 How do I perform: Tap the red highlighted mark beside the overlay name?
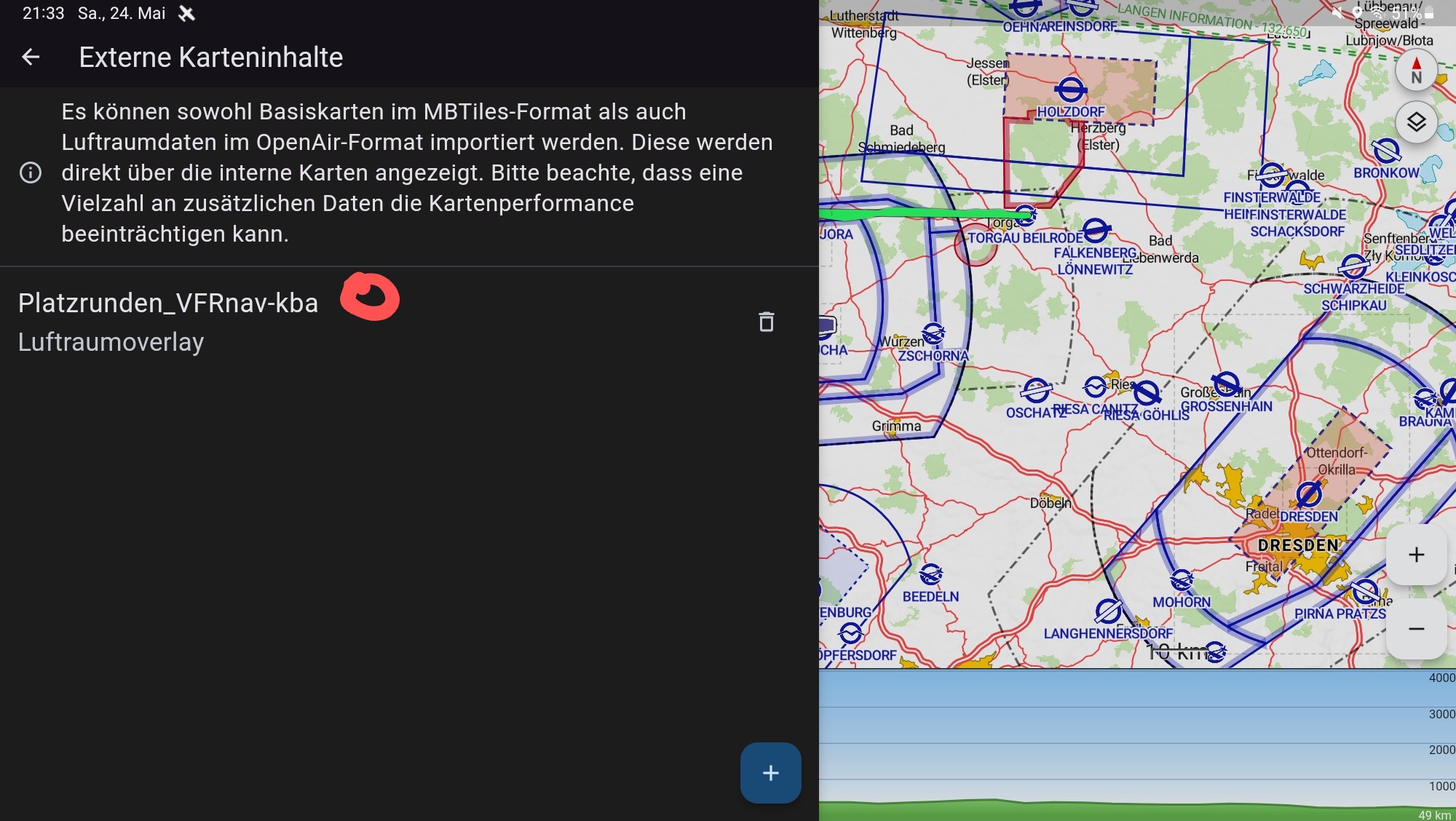(x=370, y=297)
